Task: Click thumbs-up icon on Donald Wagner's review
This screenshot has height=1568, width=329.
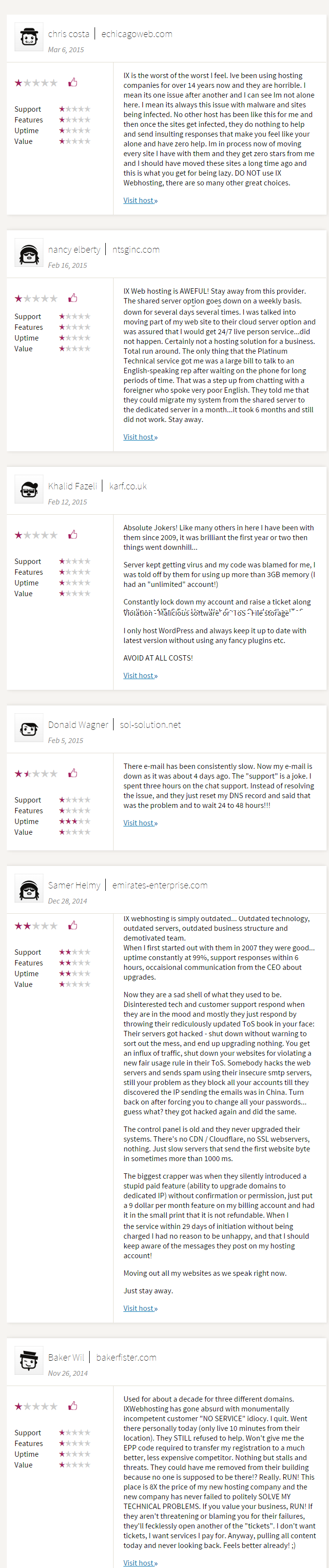Action: (73, 773)
